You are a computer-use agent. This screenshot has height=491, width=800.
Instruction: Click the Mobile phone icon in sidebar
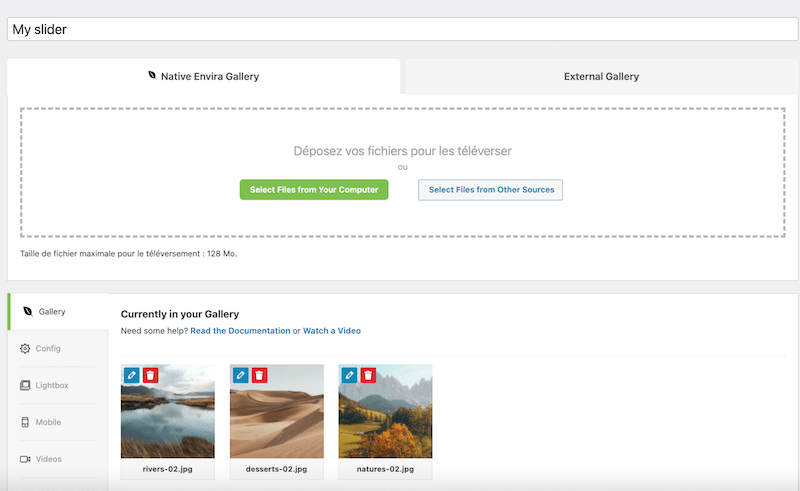pyautogui.click(x=25, y=422)
